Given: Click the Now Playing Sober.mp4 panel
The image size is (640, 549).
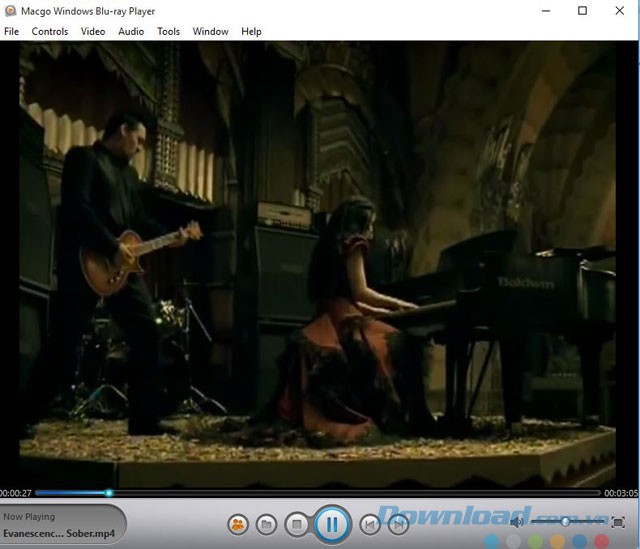Looking at the screenshot, I should 62,525.
